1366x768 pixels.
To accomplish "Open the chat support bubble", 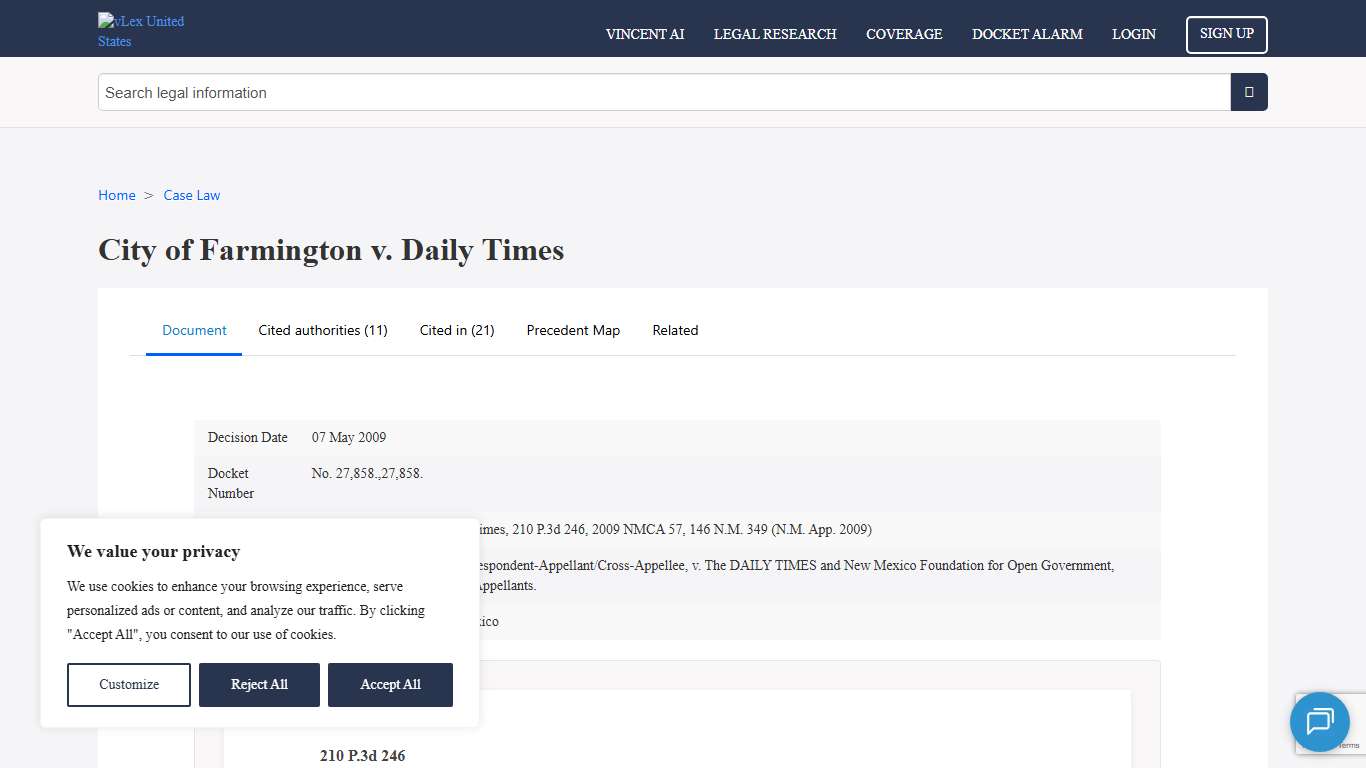I will point(1319,722).
